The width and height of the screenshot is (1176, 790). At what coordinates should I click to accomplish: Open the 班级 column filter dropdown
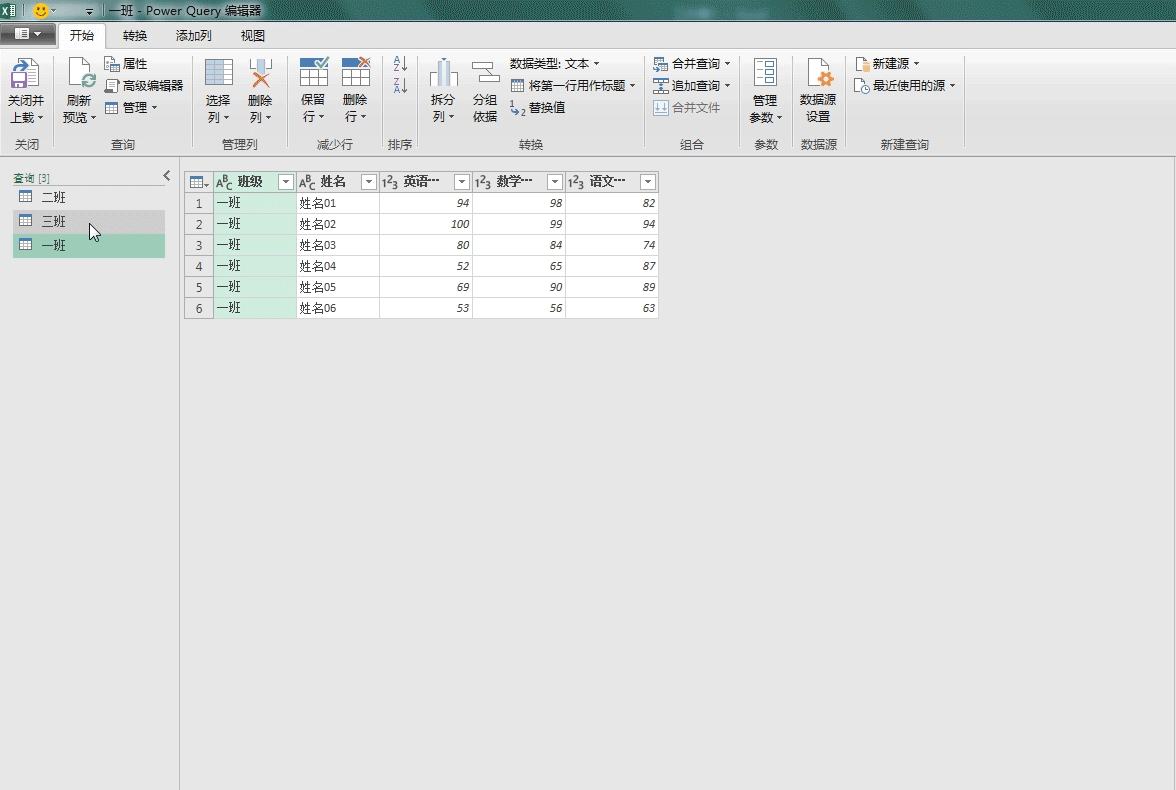(x=286, y=182)
